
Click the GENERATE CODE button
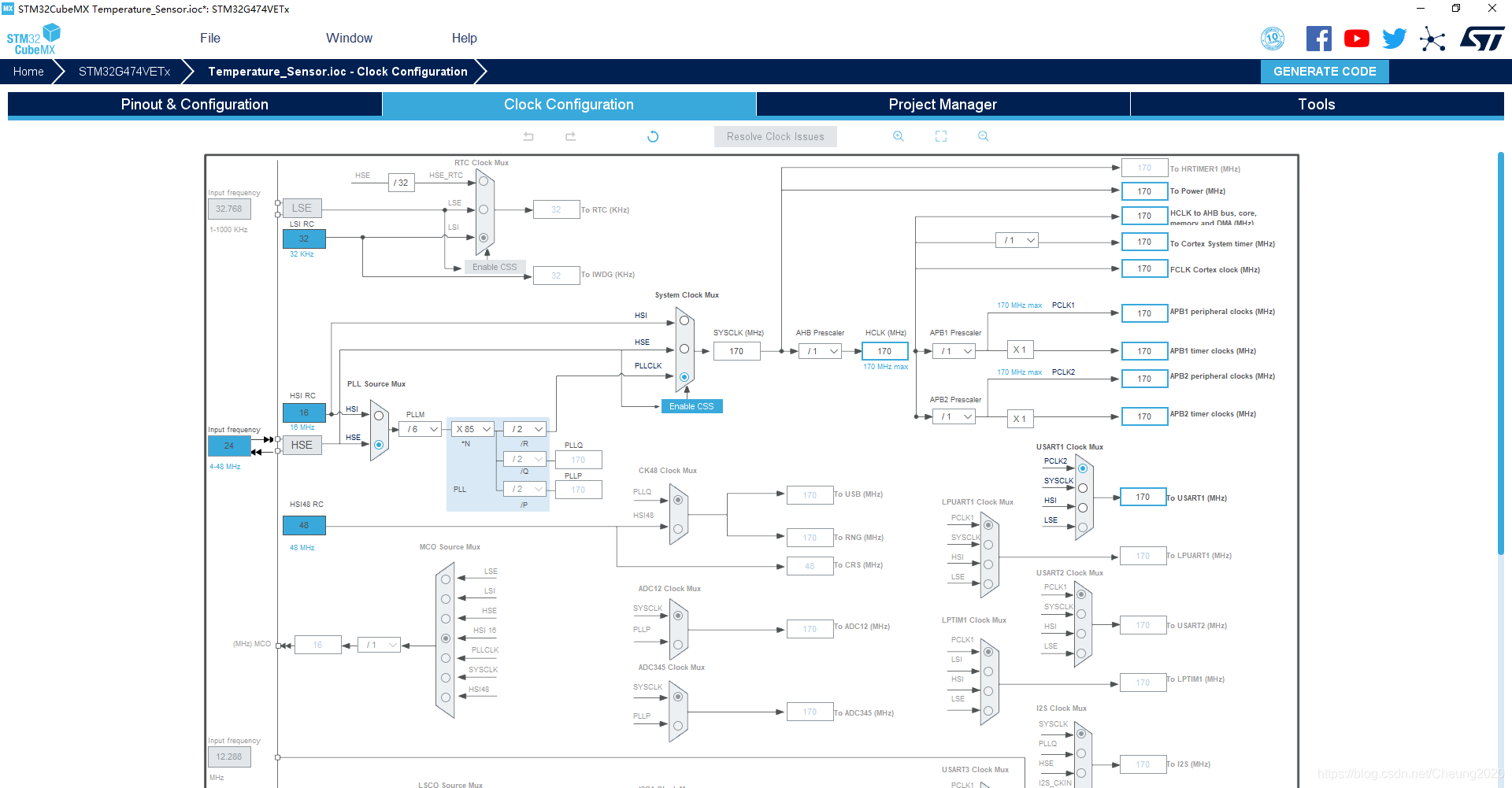pyautogui.click(x=1325, y=72)
